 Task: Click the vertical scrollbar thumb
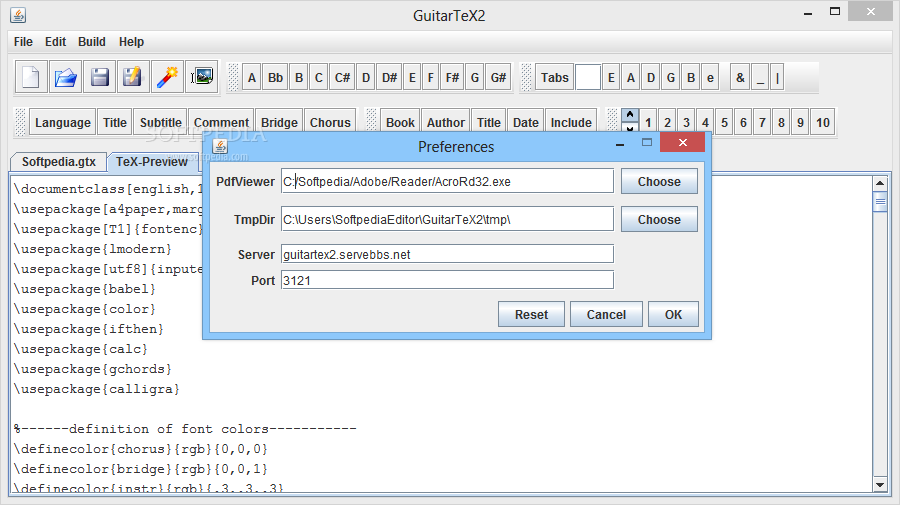[879, 202]
